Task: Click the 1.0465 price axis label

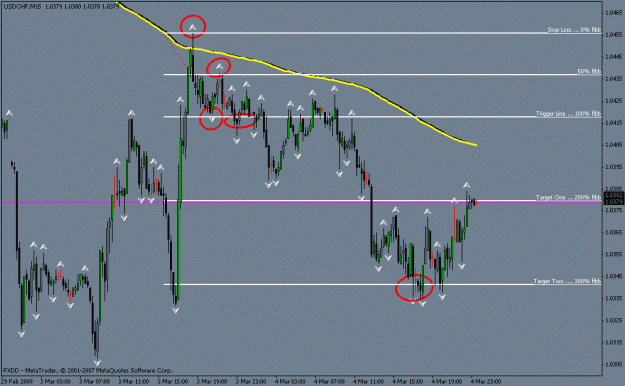Action: [x=613, y=13]
